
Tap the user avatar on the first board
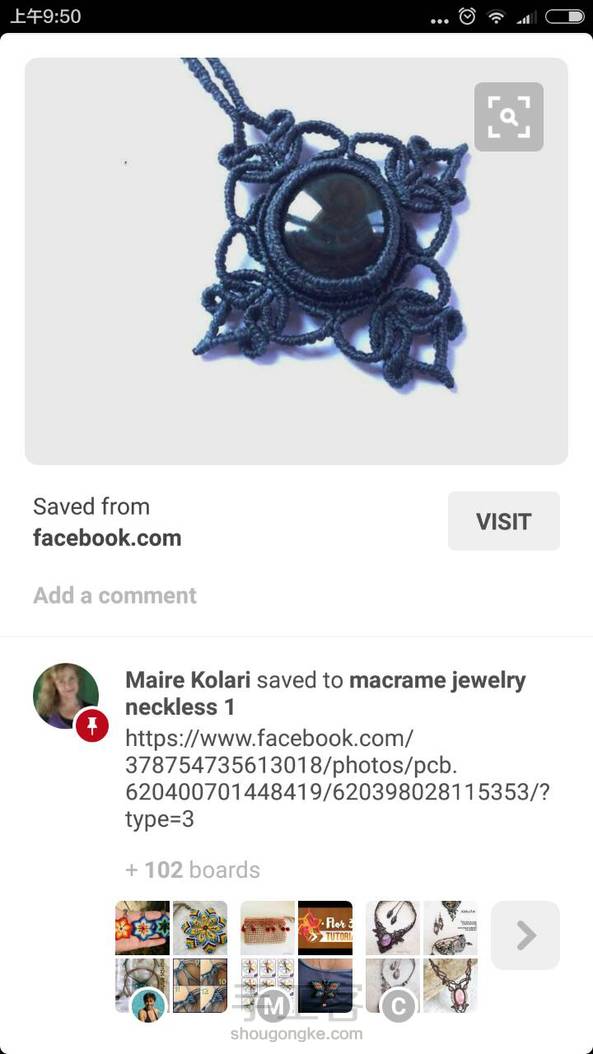(148, 1006)
